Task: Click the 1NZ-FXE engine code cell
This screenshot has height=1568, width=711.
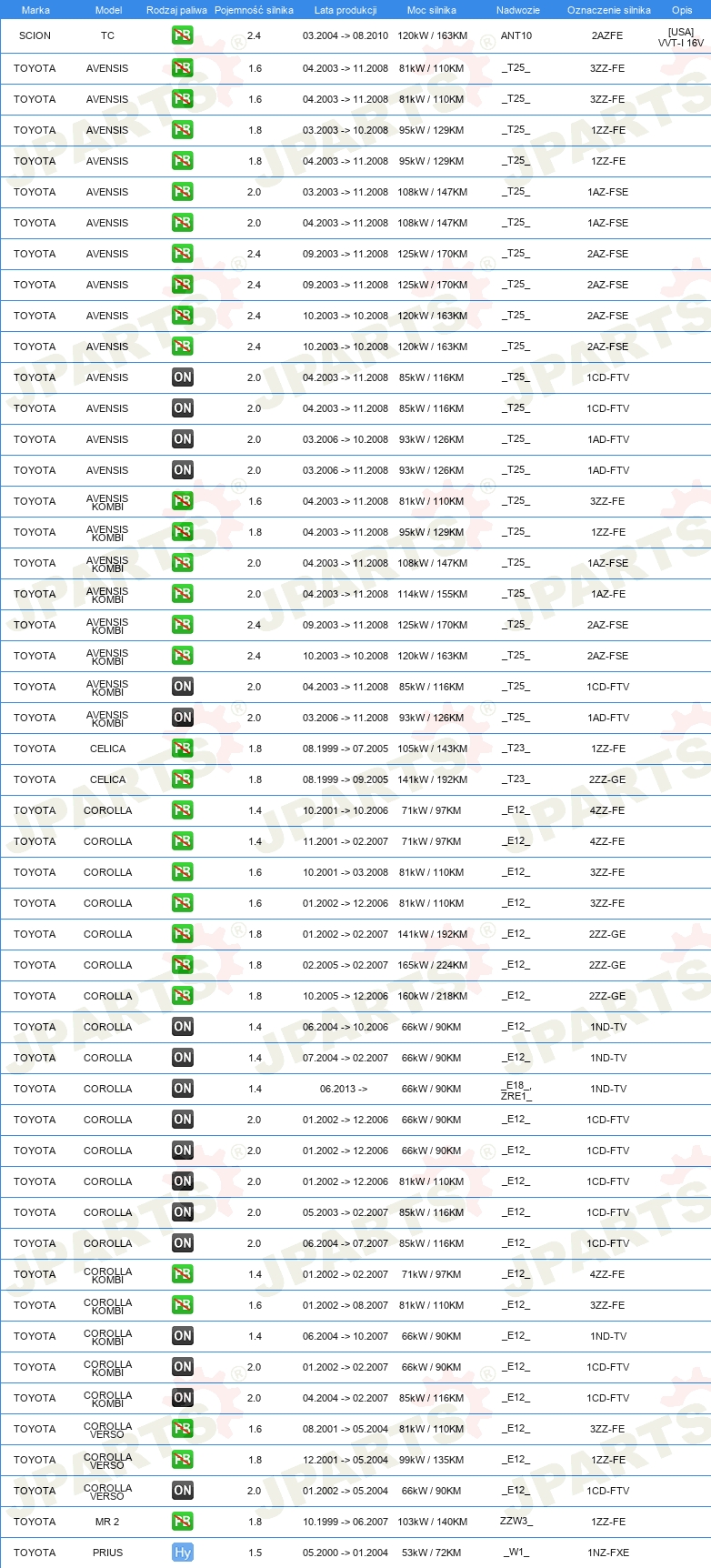Action: coord(608,1553)
